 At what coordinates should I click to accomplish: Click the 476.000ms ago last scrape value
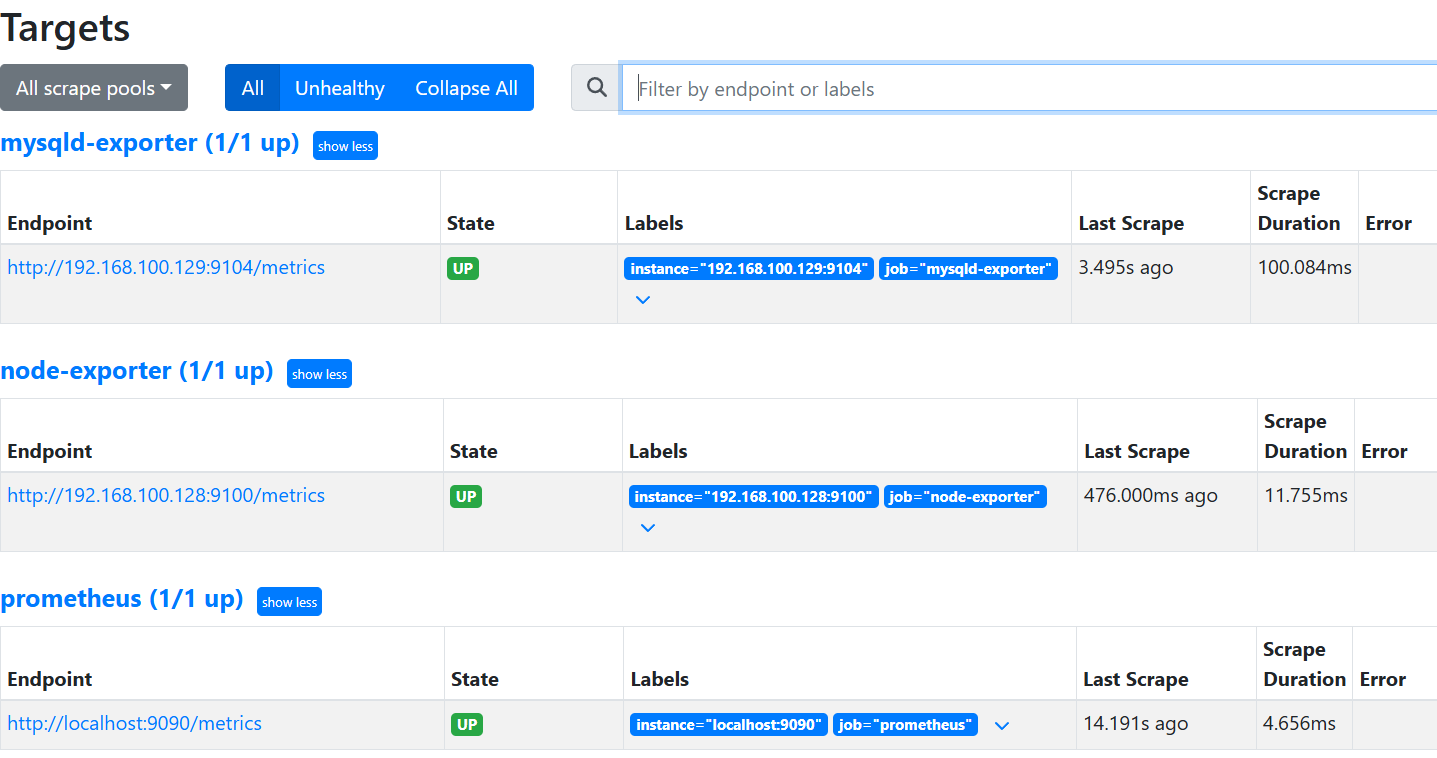(1151, 495)
